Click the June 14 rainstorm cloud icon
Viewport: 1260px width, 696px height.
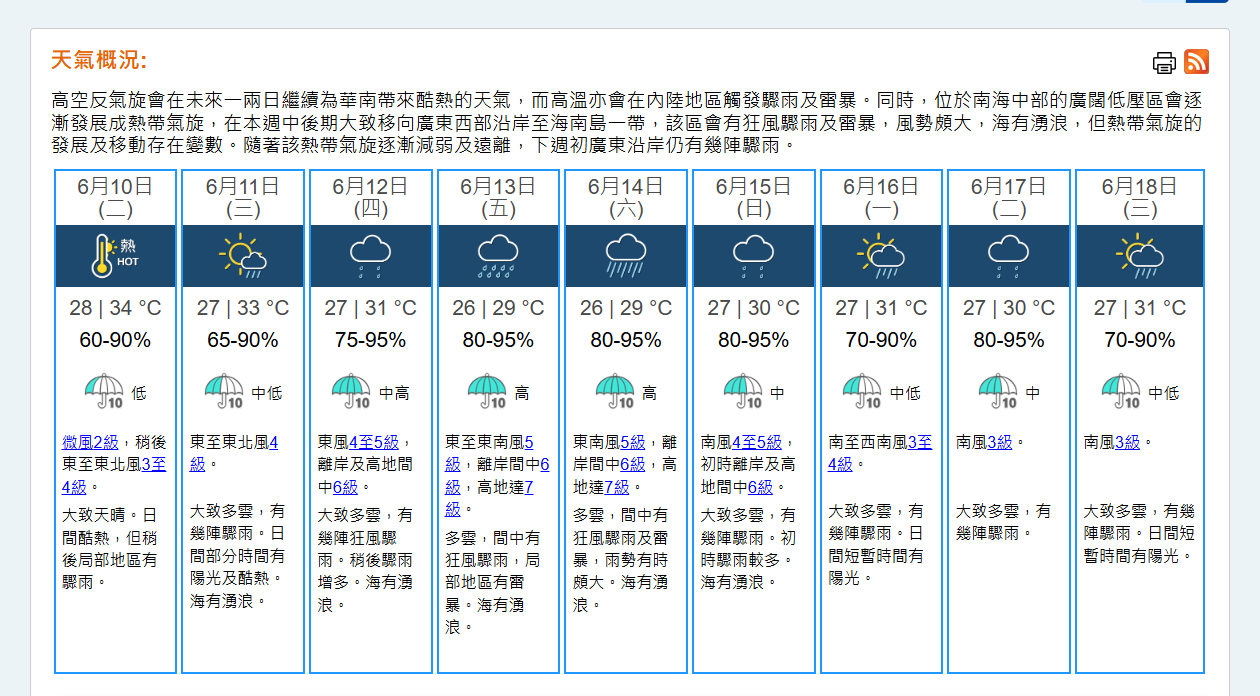(626, 256)
